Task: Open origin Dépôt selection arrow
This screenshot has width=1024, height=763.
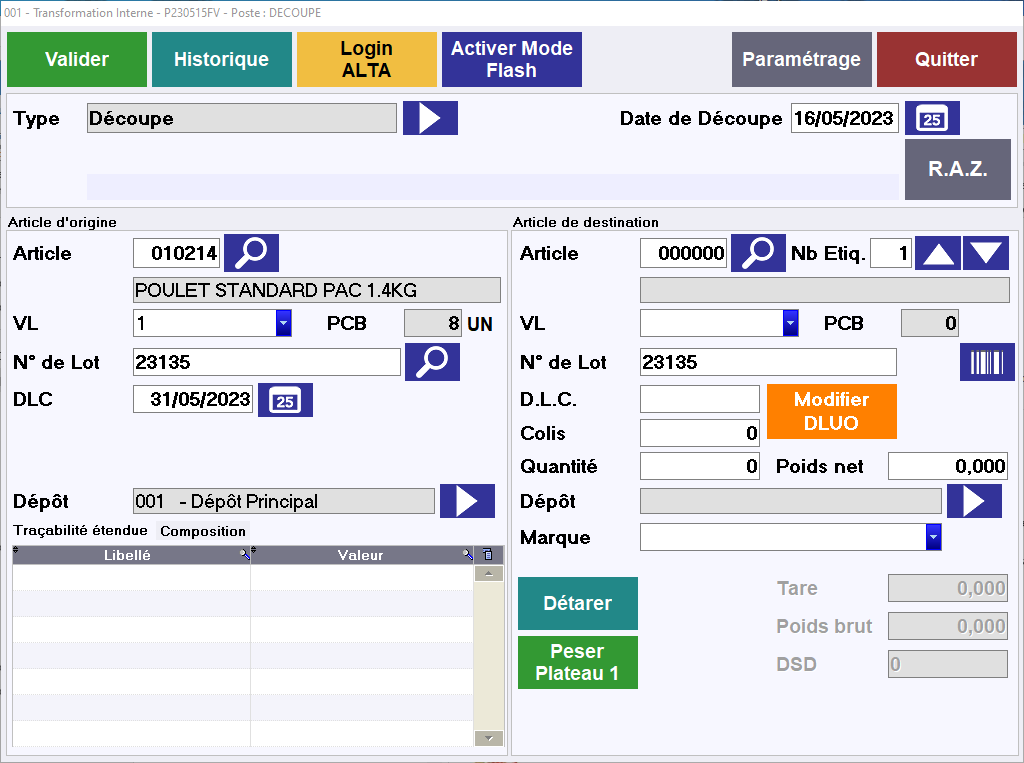Action: click(467, 501)
